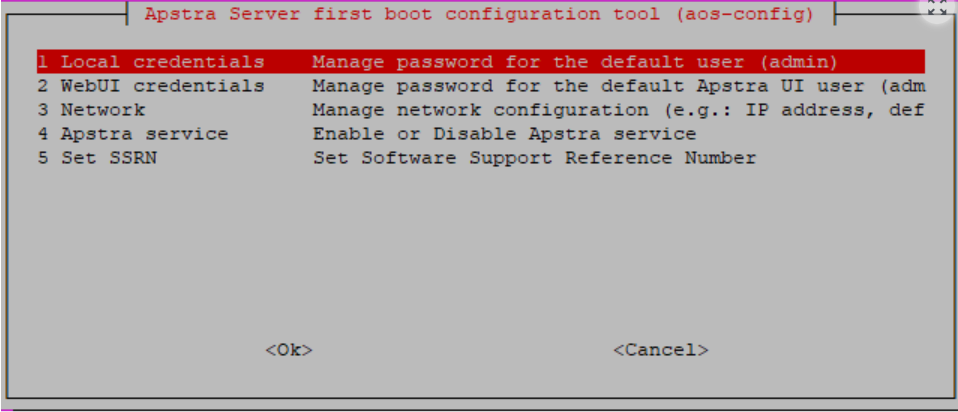
Task: Click the number 4 beside Apstra service
Action: (43, 134)
